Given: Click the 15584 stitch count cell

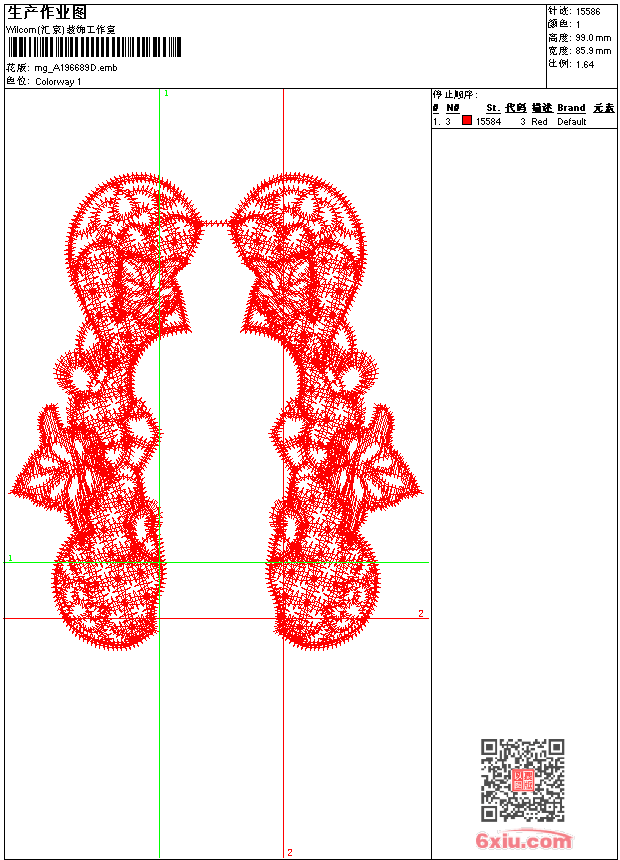Looking at the screenshot, I should pos(488,122).
